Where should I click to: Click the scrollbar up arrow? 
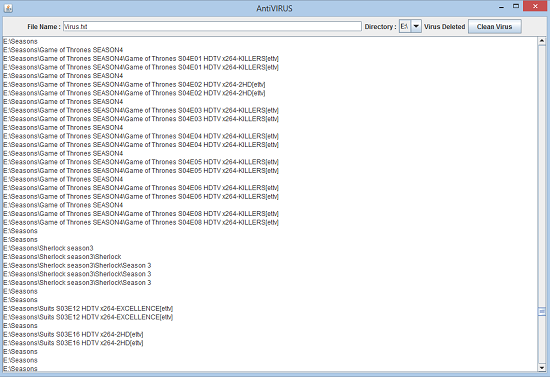pos(542,41)
